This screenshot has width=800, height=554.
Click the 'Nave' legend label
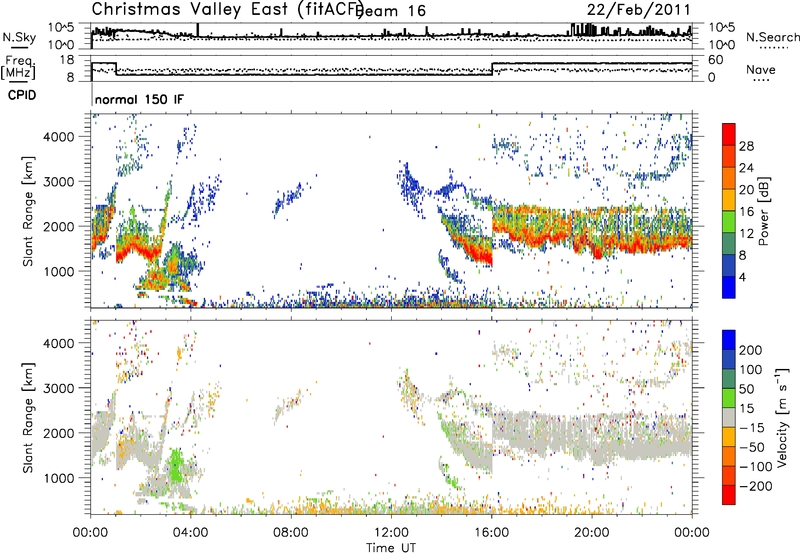(x=760, y=69)
